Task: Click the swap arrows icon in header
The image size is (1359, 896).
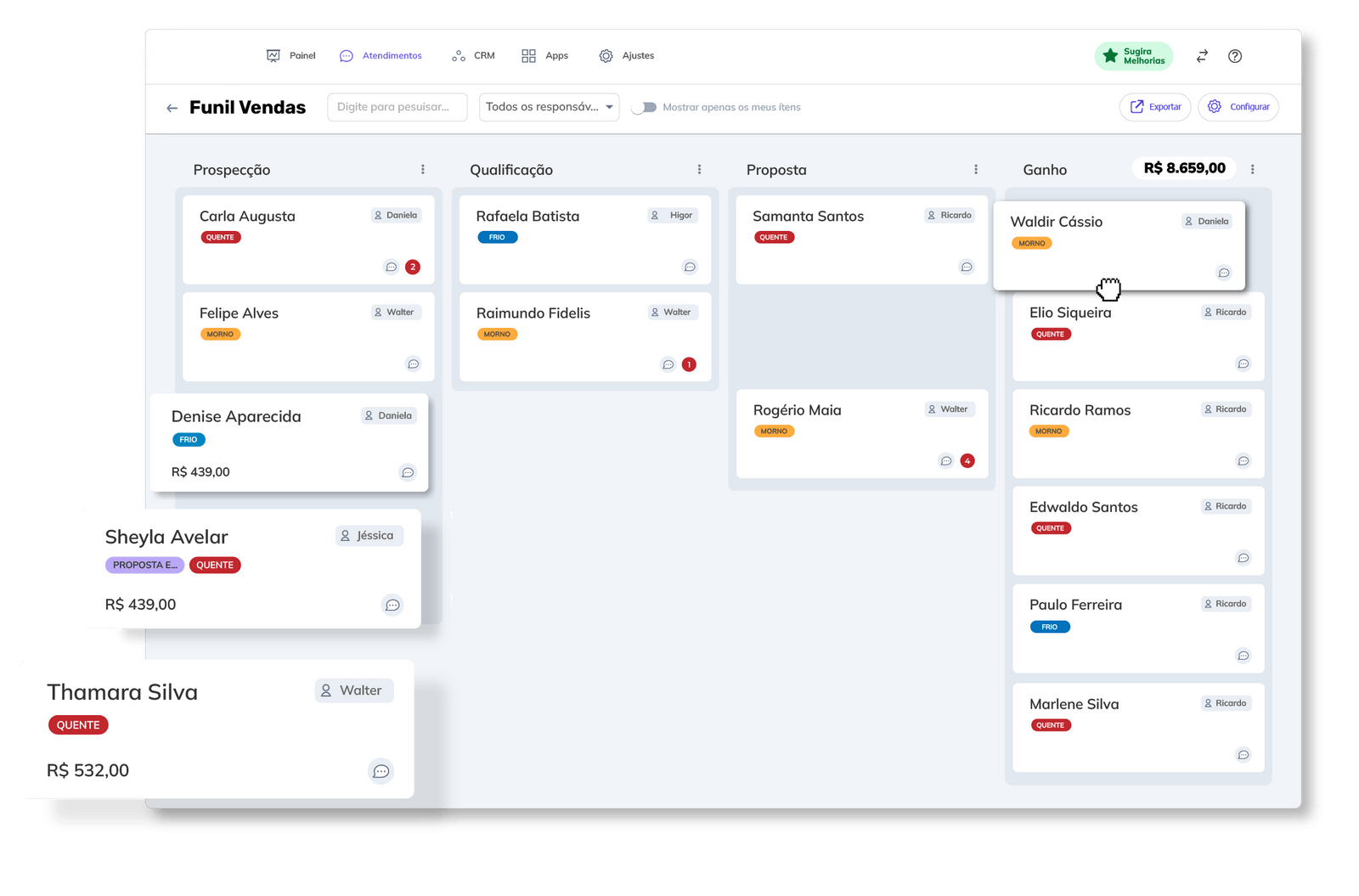Action: (x=1202, y=56)
